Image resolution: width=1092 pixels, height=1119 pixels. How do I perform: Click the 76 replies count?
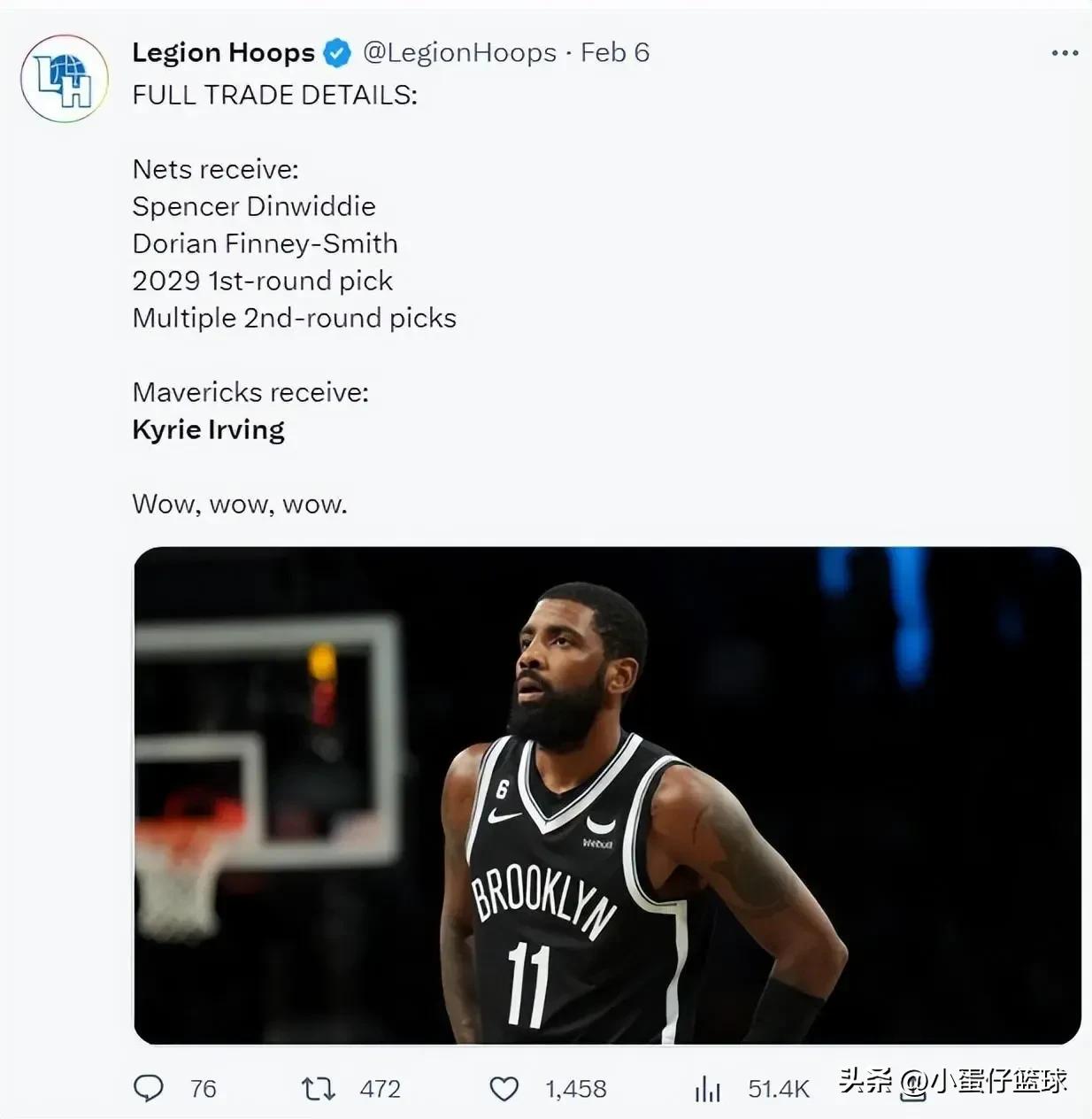pos(204,1089)
